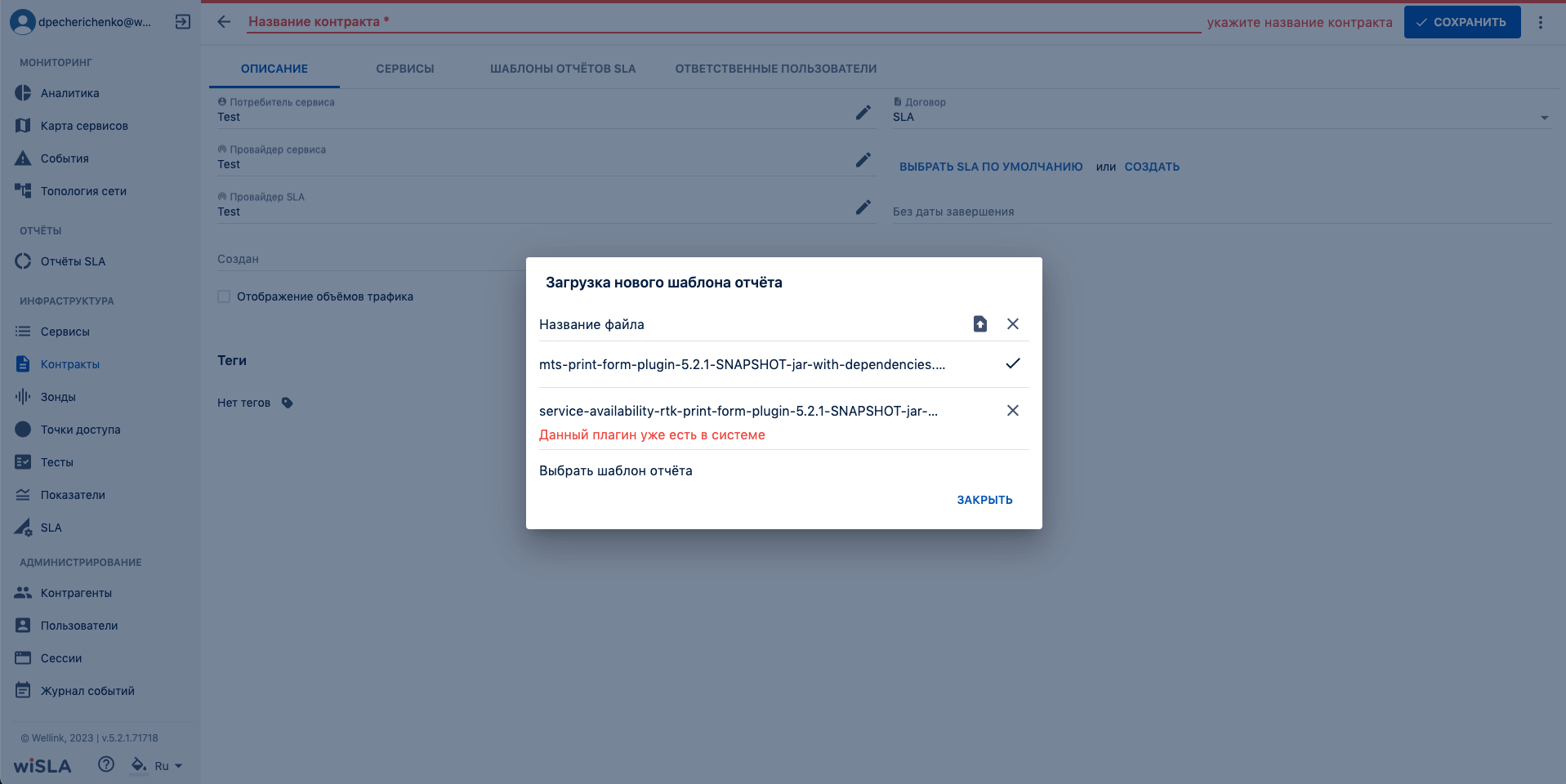This screenshot has height=784, width=1566.
Task: Click the theme paint bucket icon
Action: (139, 764)
